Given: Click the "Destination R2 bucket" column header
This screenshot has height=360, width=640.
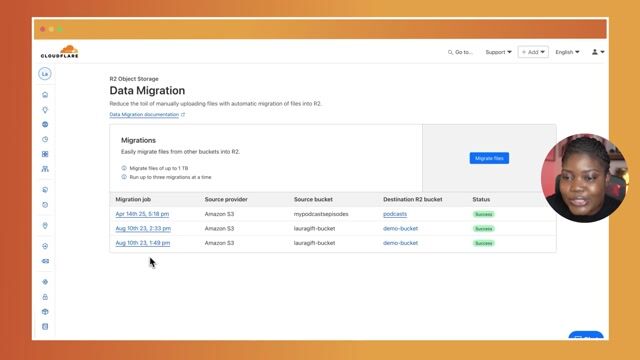Looking at the screenshot, I should point(413,200).
